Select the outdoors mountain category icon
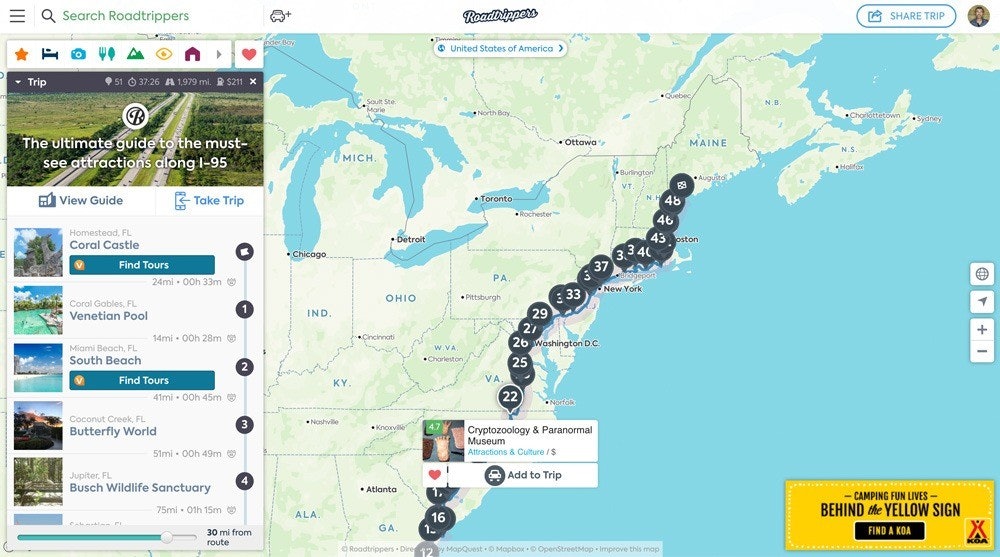Image resolution: width=1000 pixels, height=557 pixels. click(135, 54)
